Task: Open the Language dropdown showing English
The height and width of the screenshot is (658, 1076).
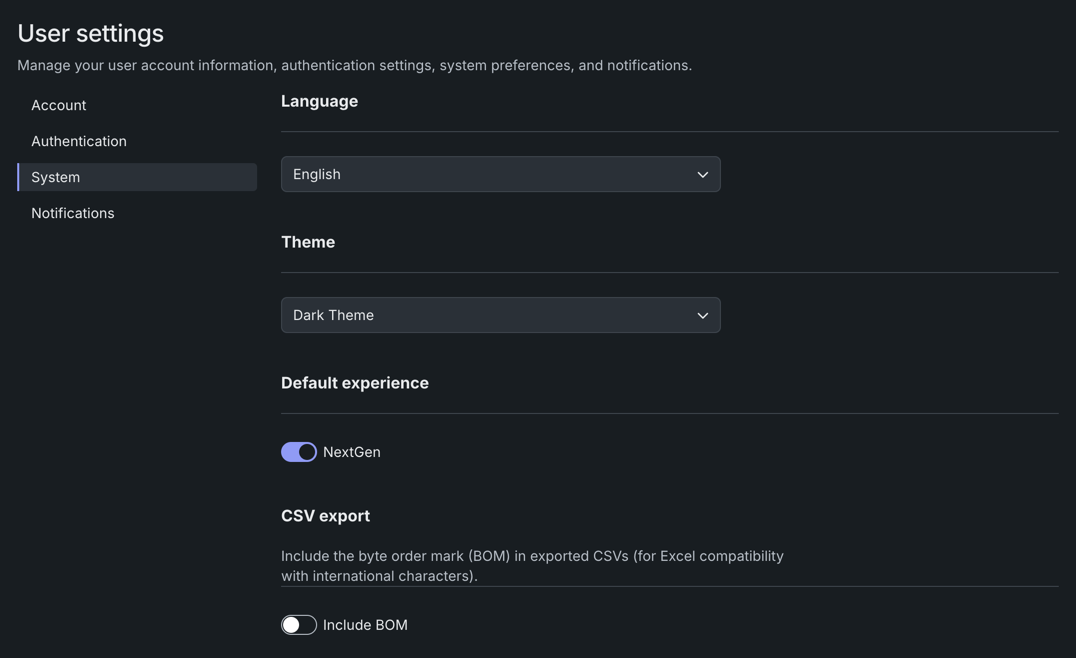Action: coord(500,174)
